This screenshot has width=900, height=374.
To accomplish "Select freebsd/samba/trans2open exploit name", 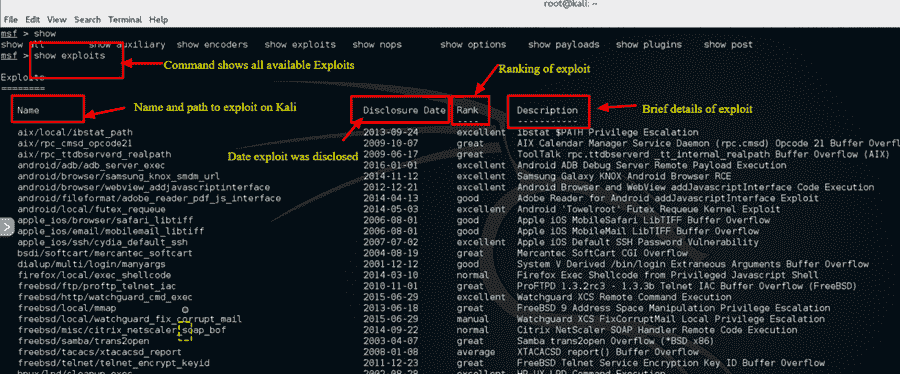I will coord(83,341).
